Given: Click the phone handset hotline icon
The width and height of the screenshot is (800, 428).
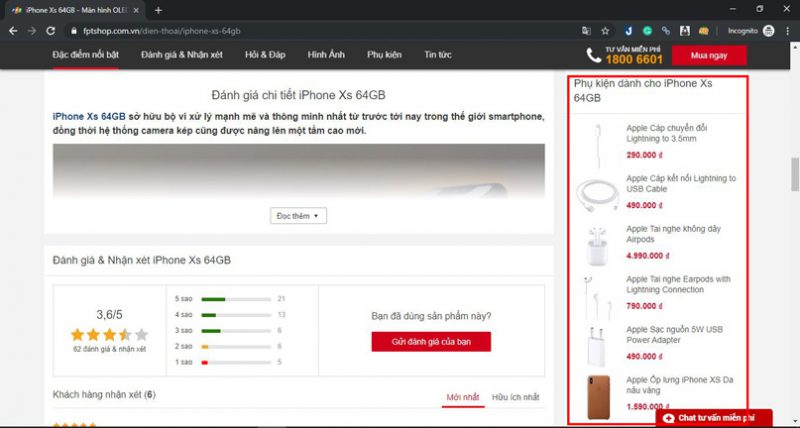Looking at the screenshot, I should click(593, 55).
